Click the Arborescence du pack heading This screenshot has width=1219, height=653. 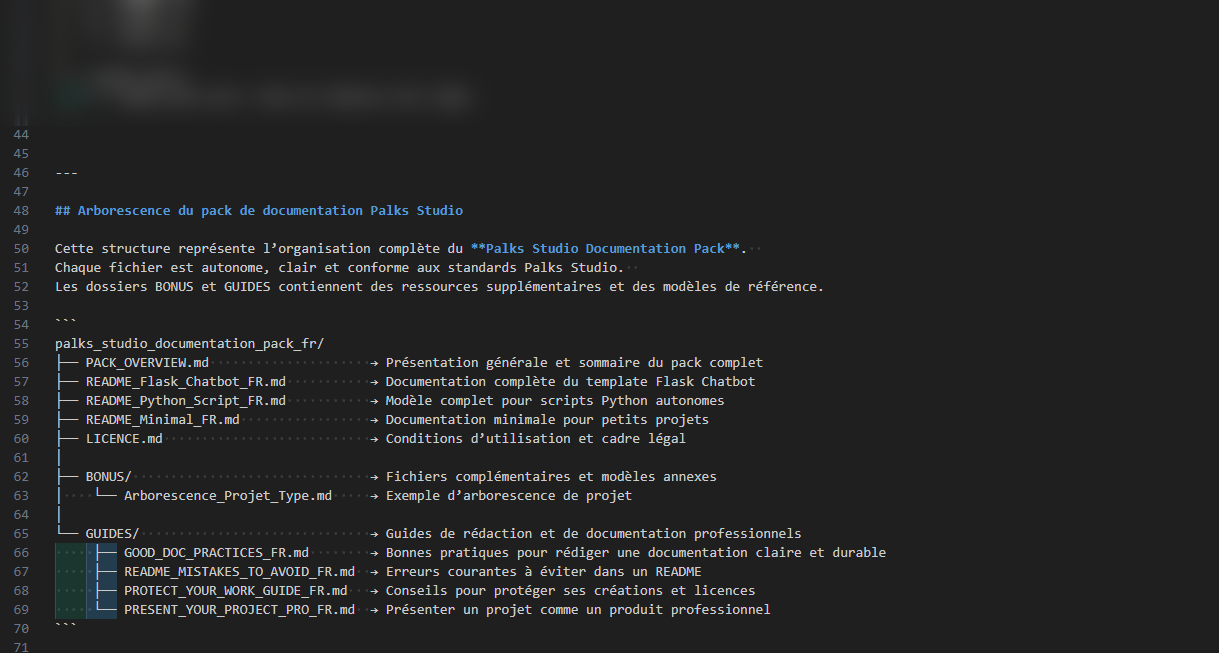click(x=259, y=211)
